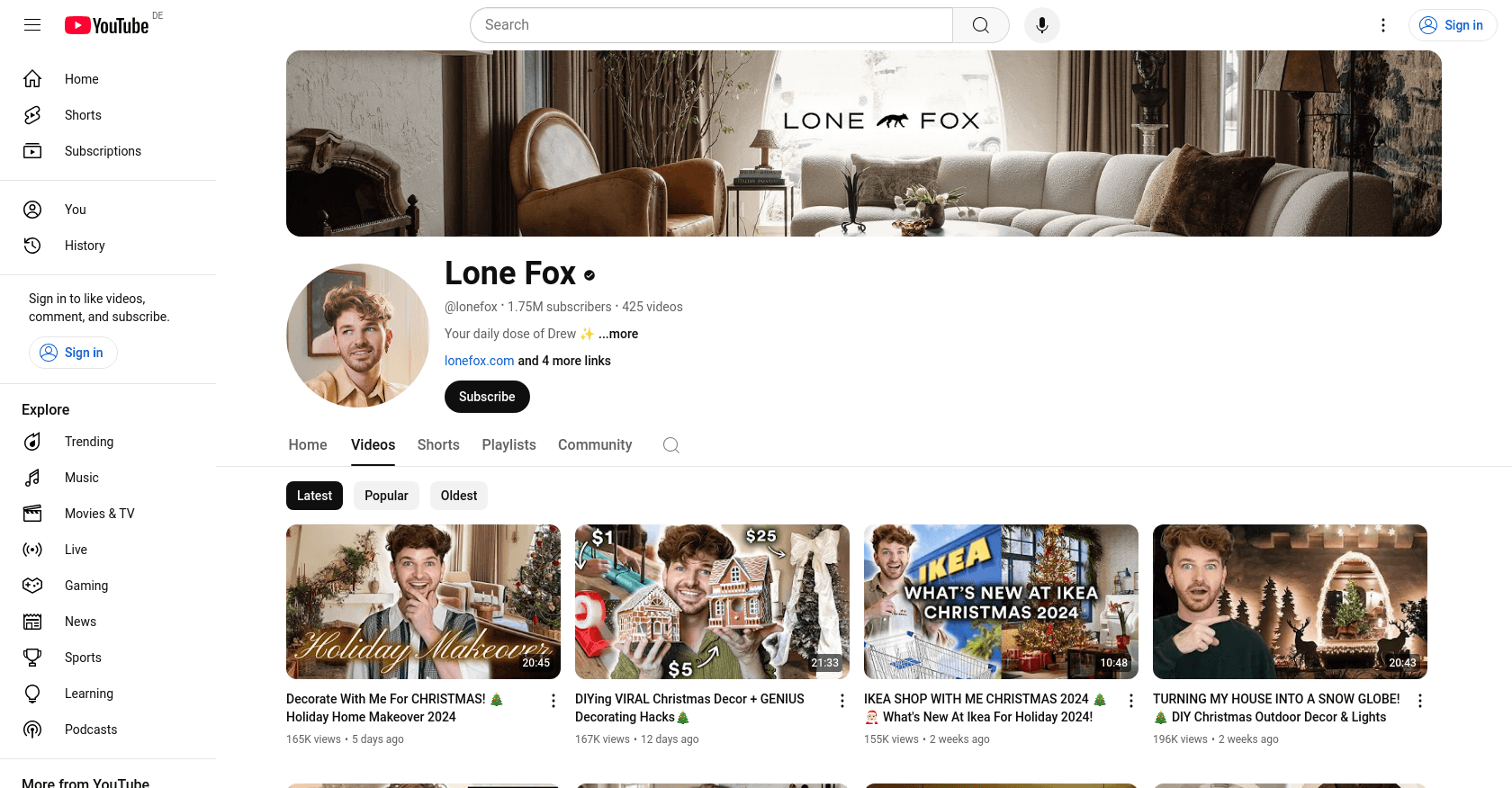Open options menu for IKEA video
The width and height of the screenshot is (1512, 788).
tap(1131, 701)
